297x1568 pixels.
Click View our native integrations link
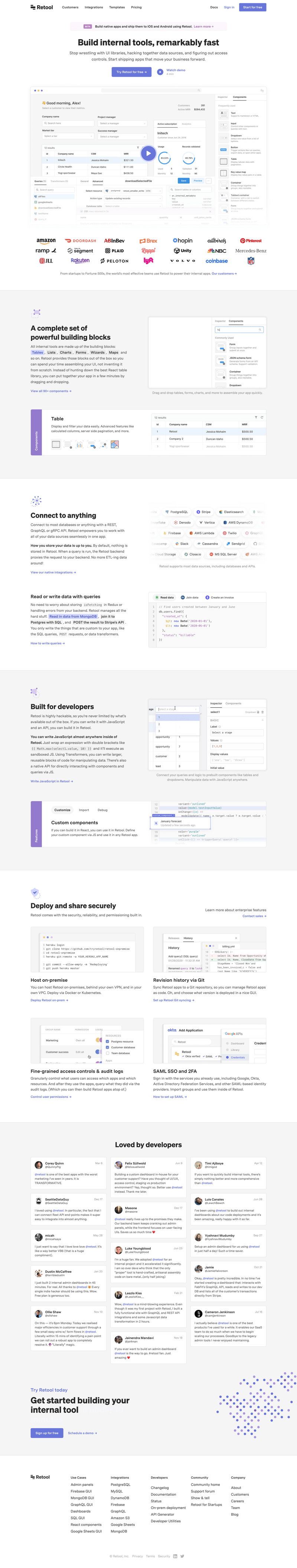click(53, 572)
